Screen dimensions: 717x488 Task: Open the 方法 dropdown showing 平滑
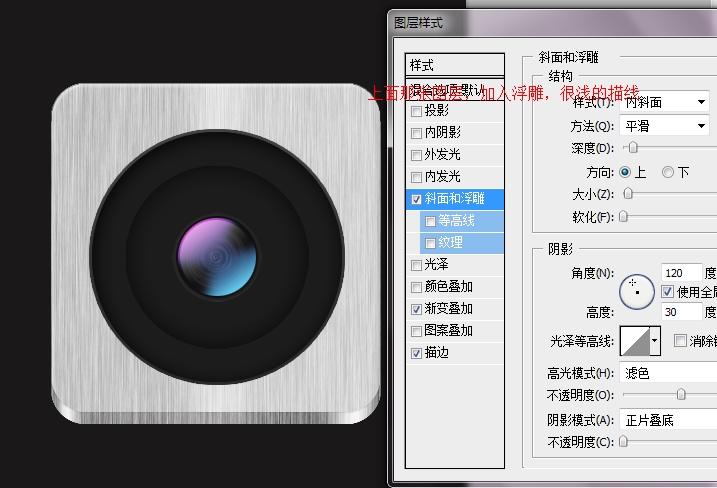click(664, 126)
